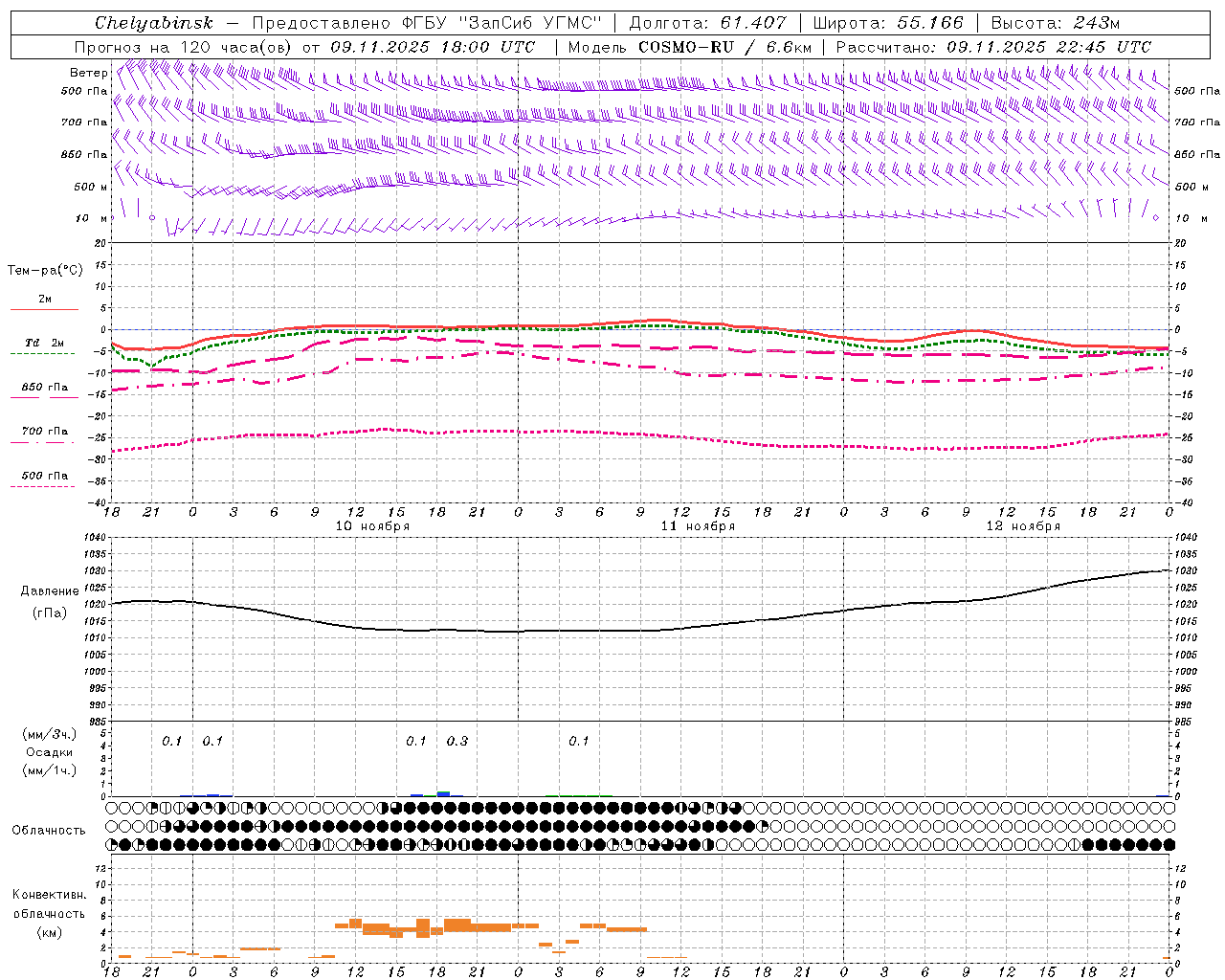Click the 'Долгота: 61.407' longitude value
The height and width of the screenshot is (980, 1225).
point(708,23)
